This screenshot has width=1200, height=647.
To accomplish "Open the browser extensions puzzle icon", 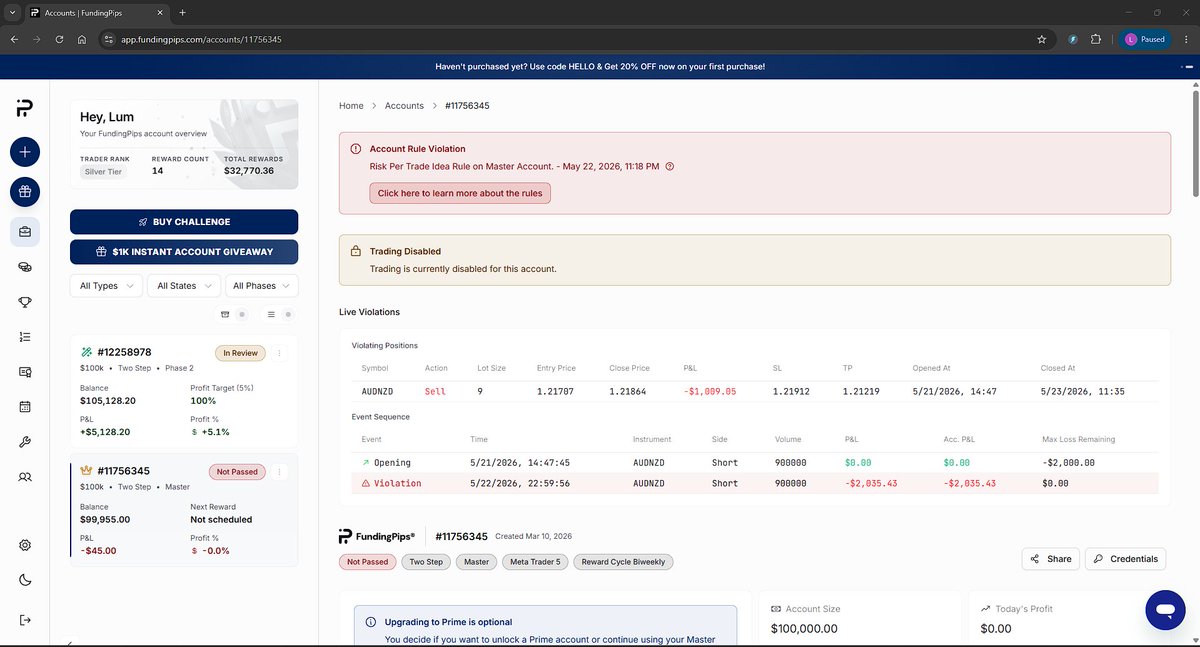I will coord(1096,39).
